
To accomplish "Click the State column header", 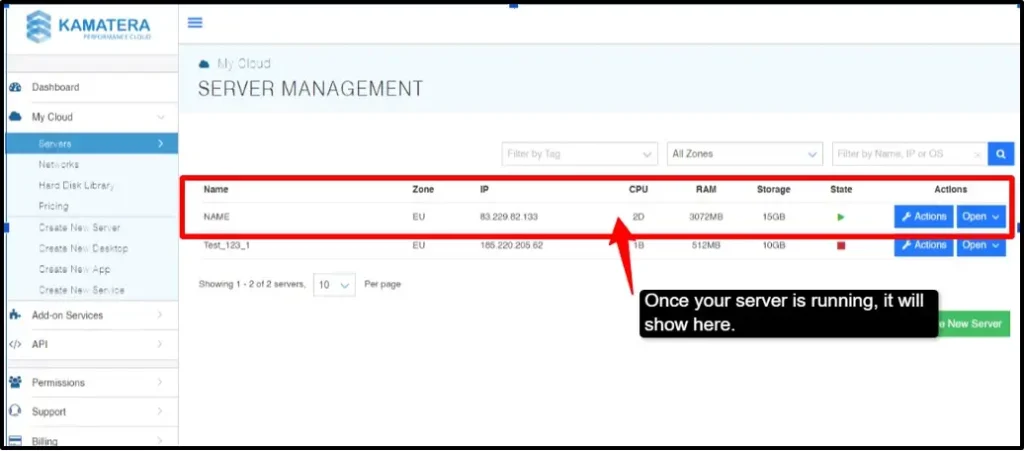I will (x=840, y=190).
